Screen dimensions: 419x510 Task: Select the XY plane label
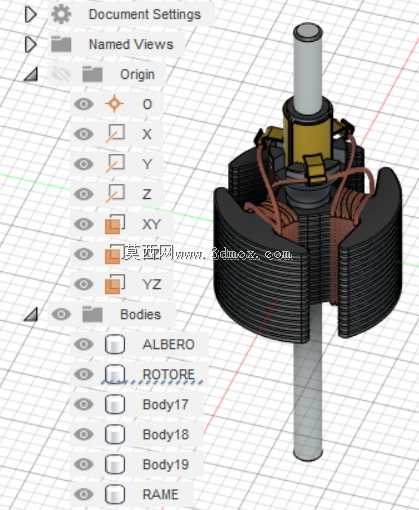(151, 224)
